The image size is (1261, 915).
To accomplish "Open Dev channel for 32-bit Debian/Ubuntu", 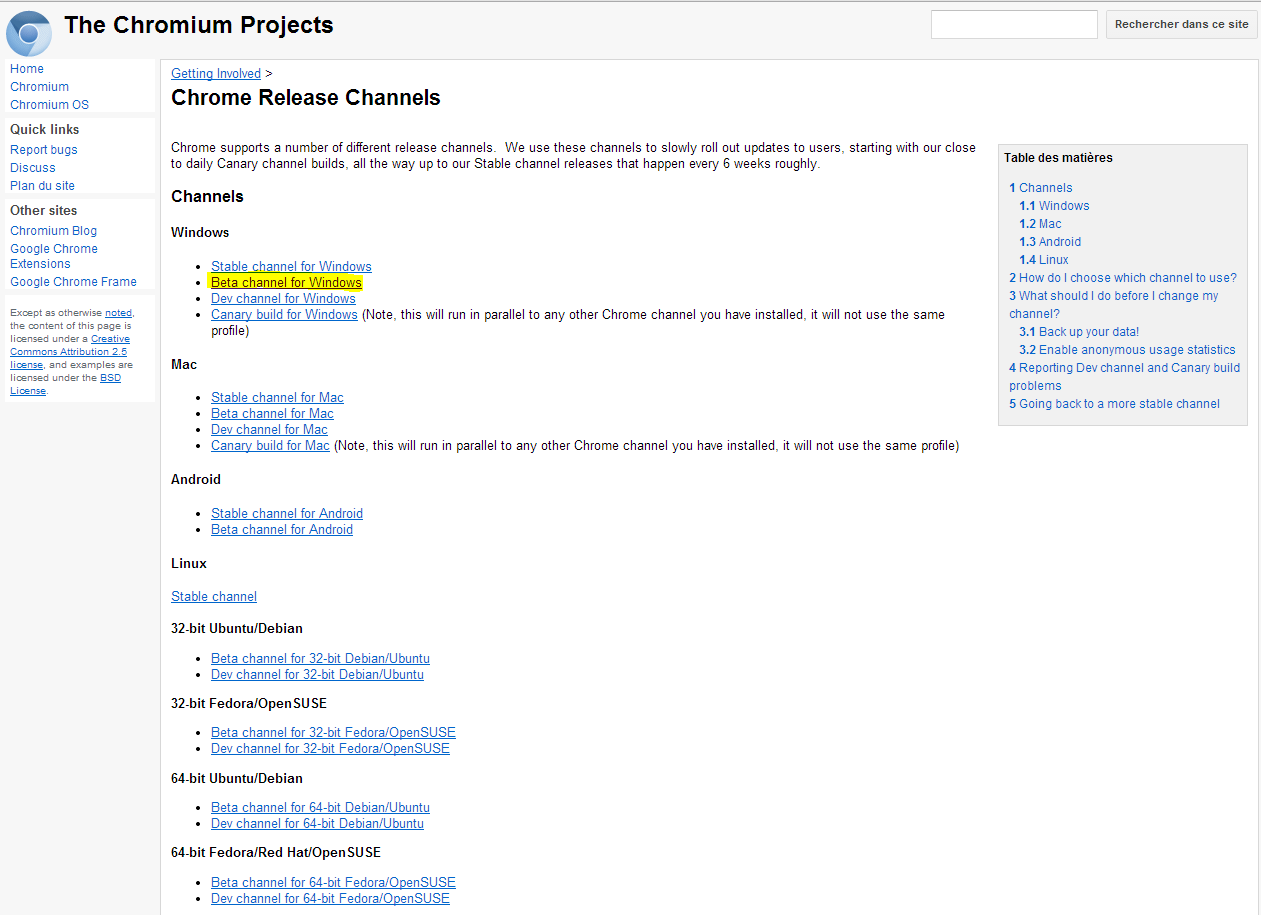I will coord(317,675).
